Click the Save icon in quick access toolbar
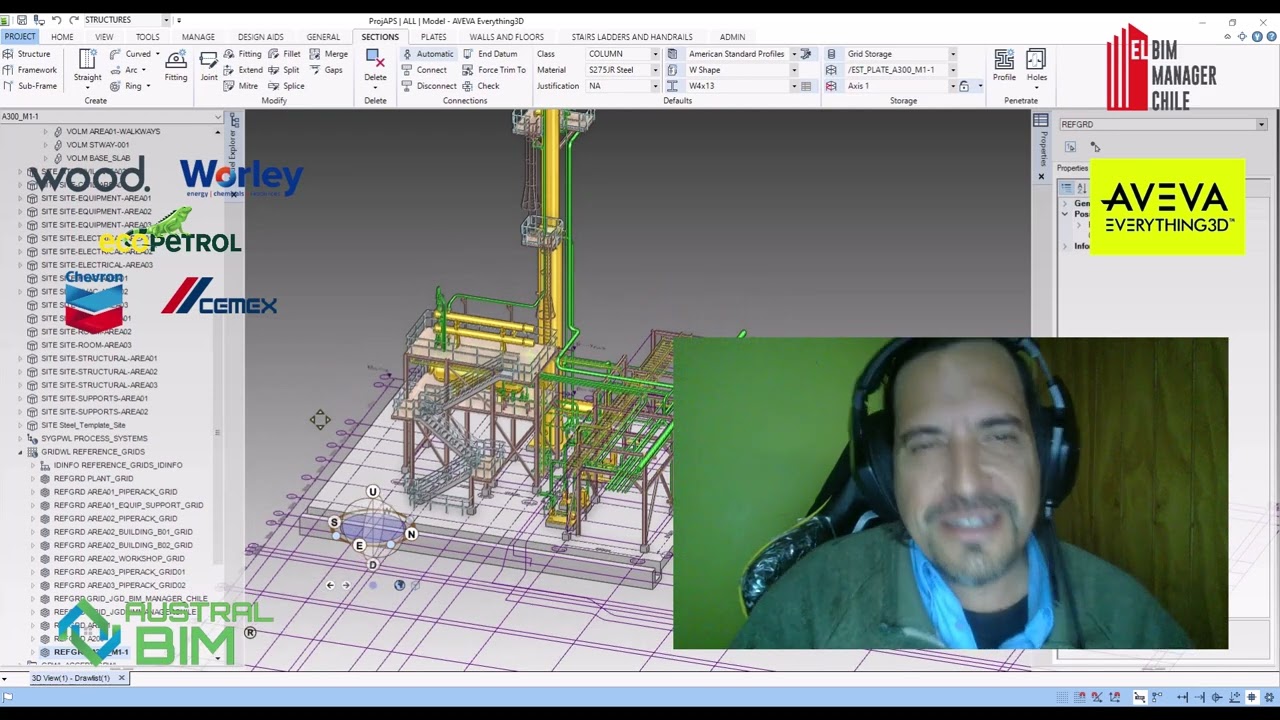This screenshot has width=1280, height=720. (x=22, y=20)
